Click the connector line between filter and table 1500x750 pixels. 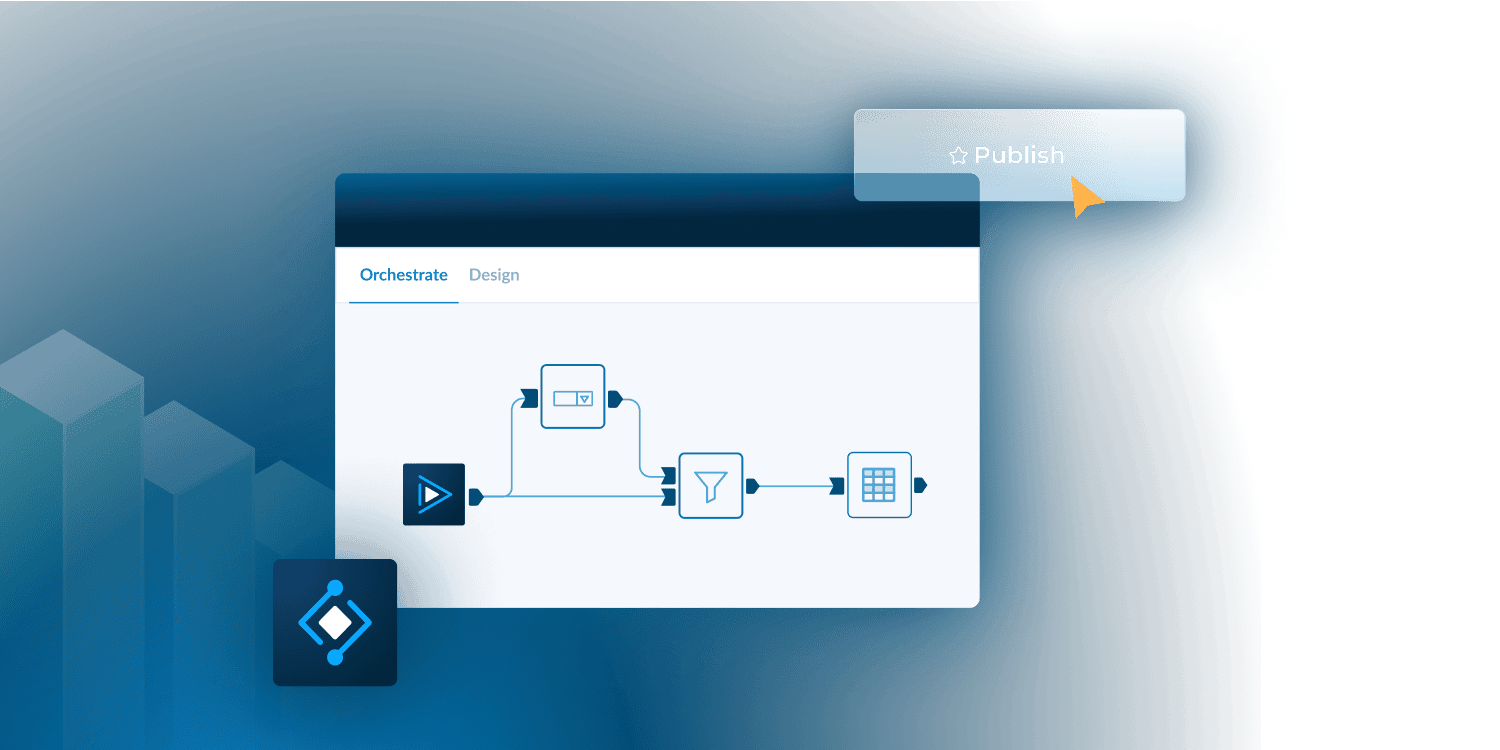pos(795,486)
